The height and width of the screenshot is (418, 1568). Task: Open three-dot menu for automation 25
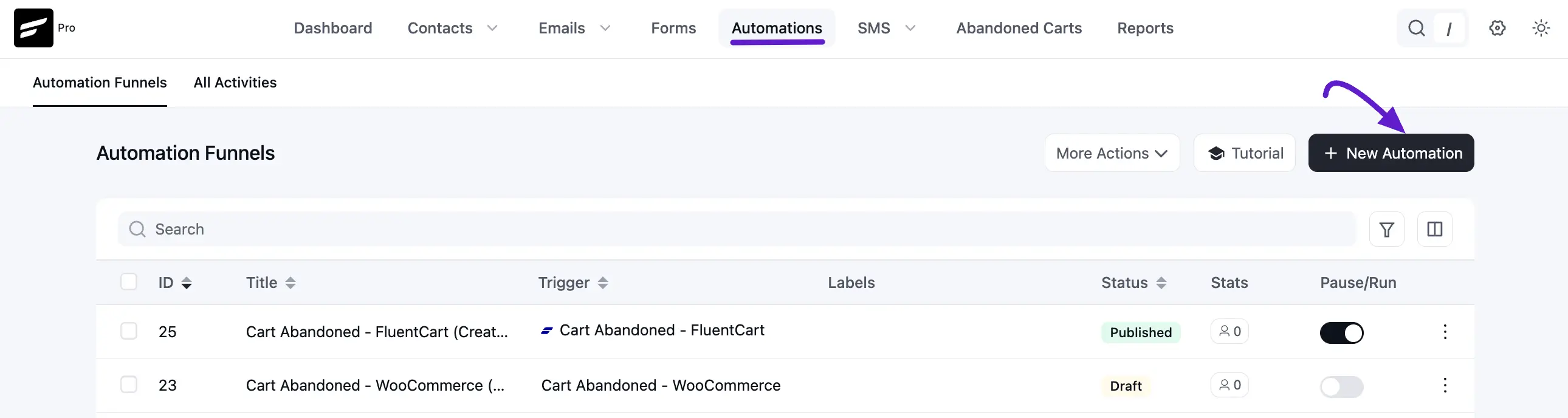click(1445, 332)
